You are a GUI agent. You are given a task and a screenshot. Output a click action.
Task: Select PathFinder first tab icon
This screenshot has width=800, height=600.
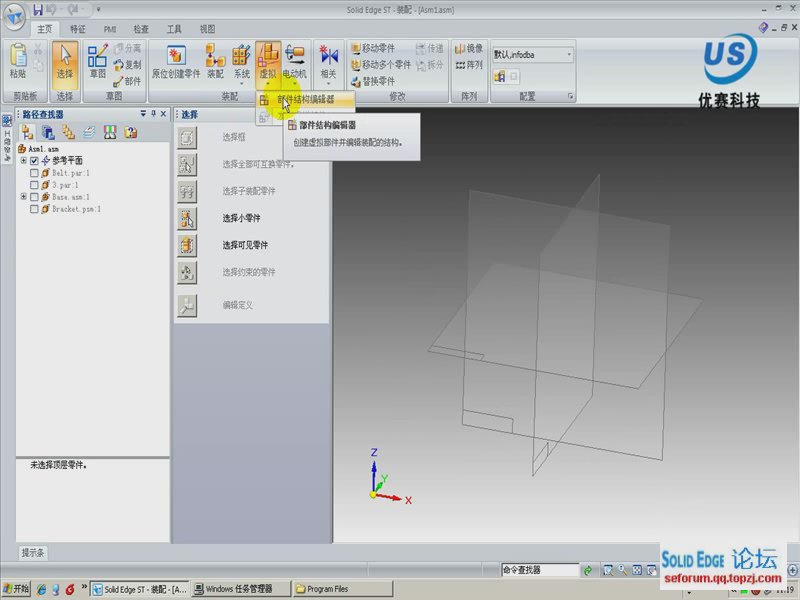tap(27, 133)
